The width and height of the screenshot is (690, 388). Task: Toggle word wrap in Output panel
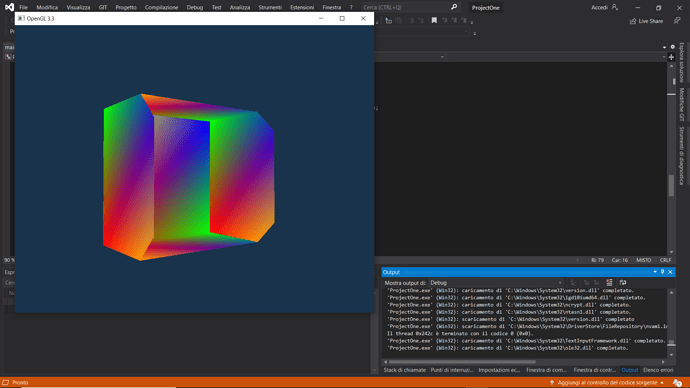tap(623, 282)
